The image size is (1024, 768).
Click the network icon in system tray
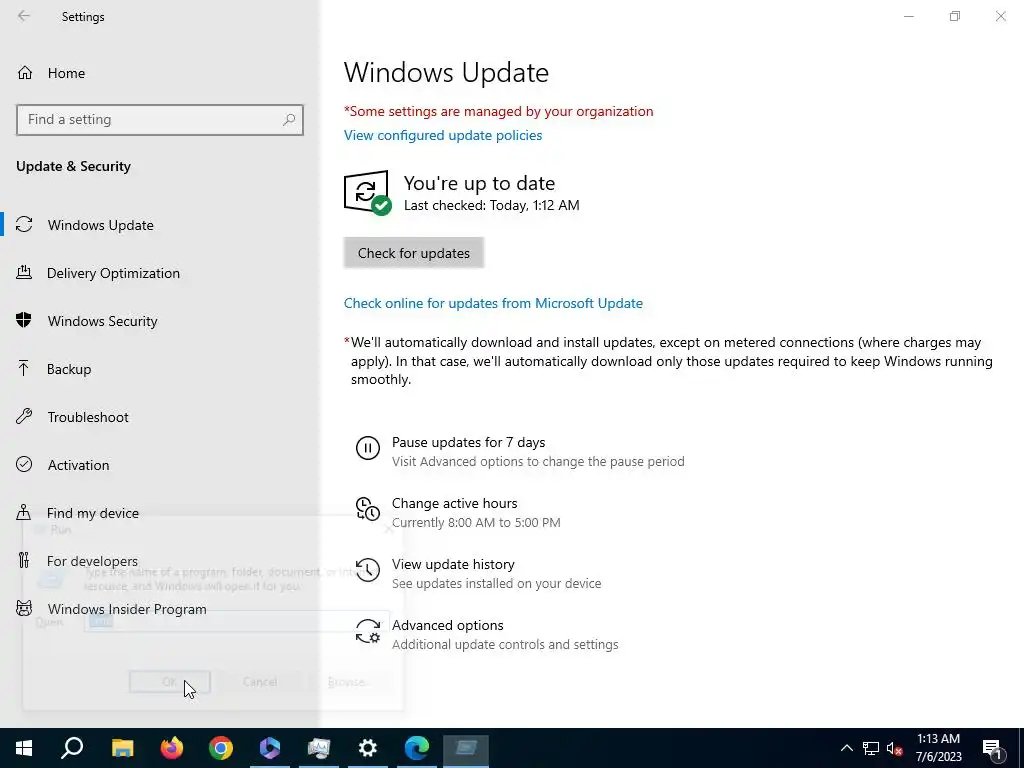[871, 748]
